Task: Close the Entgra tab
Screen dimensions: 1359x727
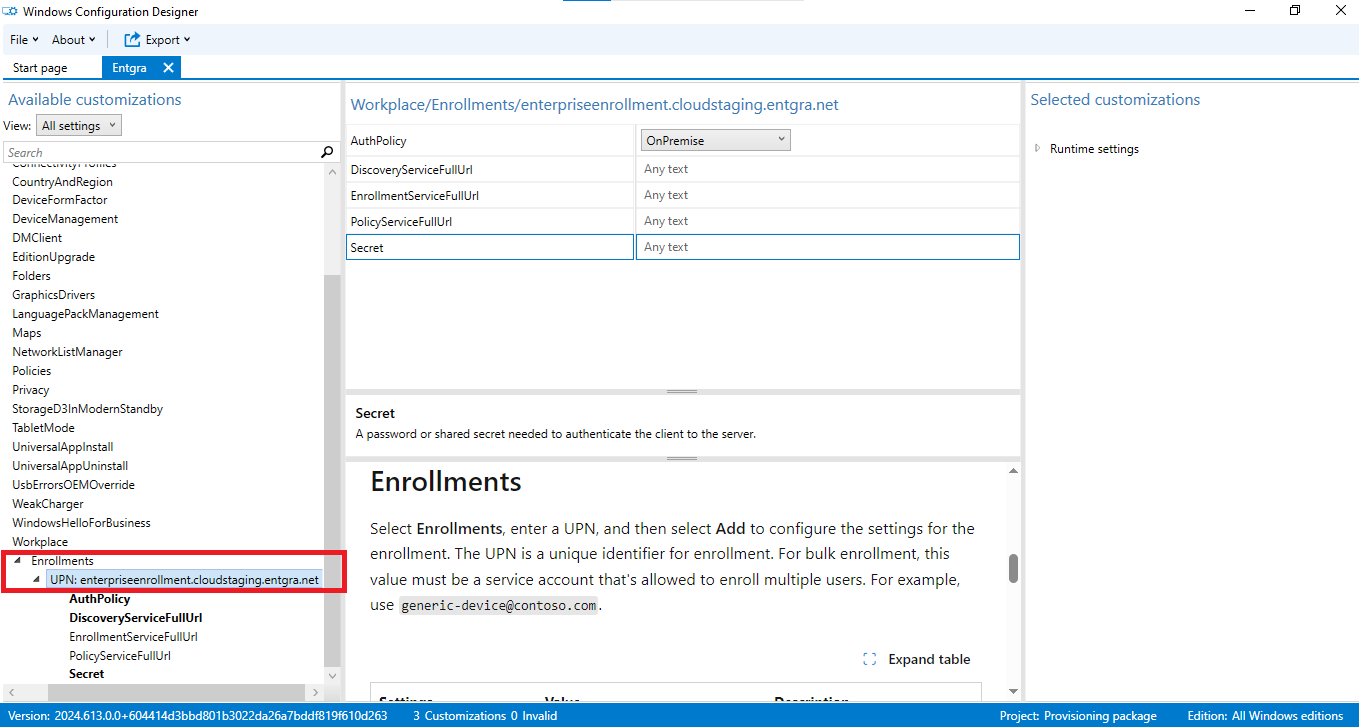Action: click(168, 68)
